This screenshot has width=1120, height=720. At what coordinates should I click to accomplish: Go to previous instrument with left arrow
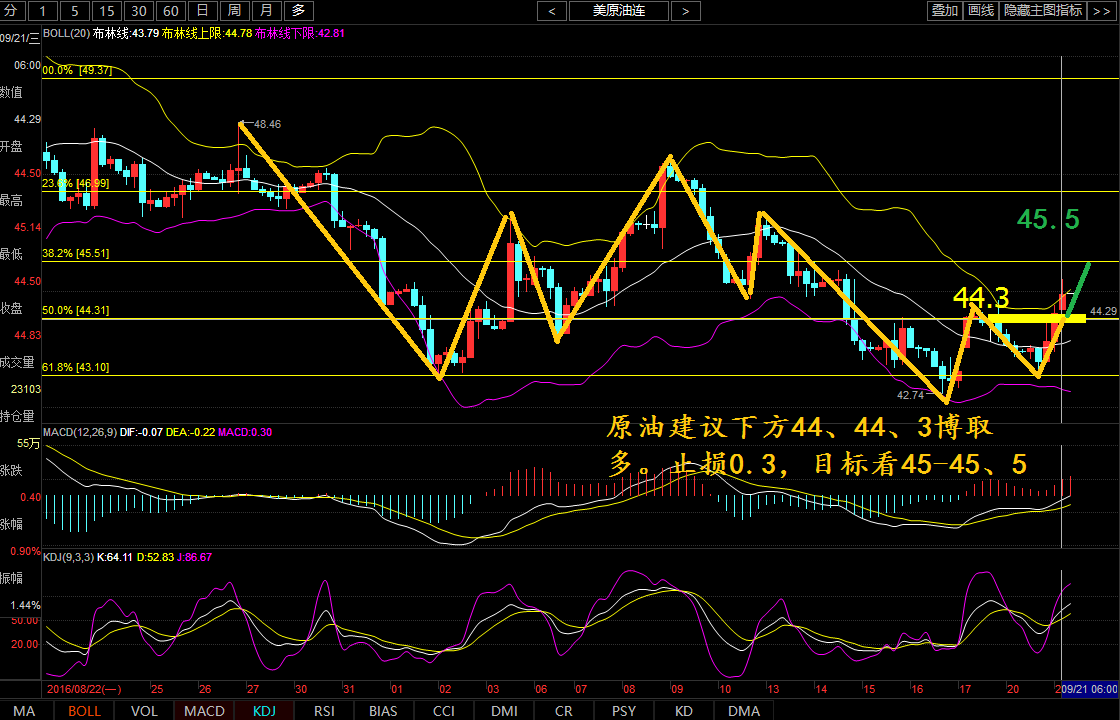pos(552,11)
